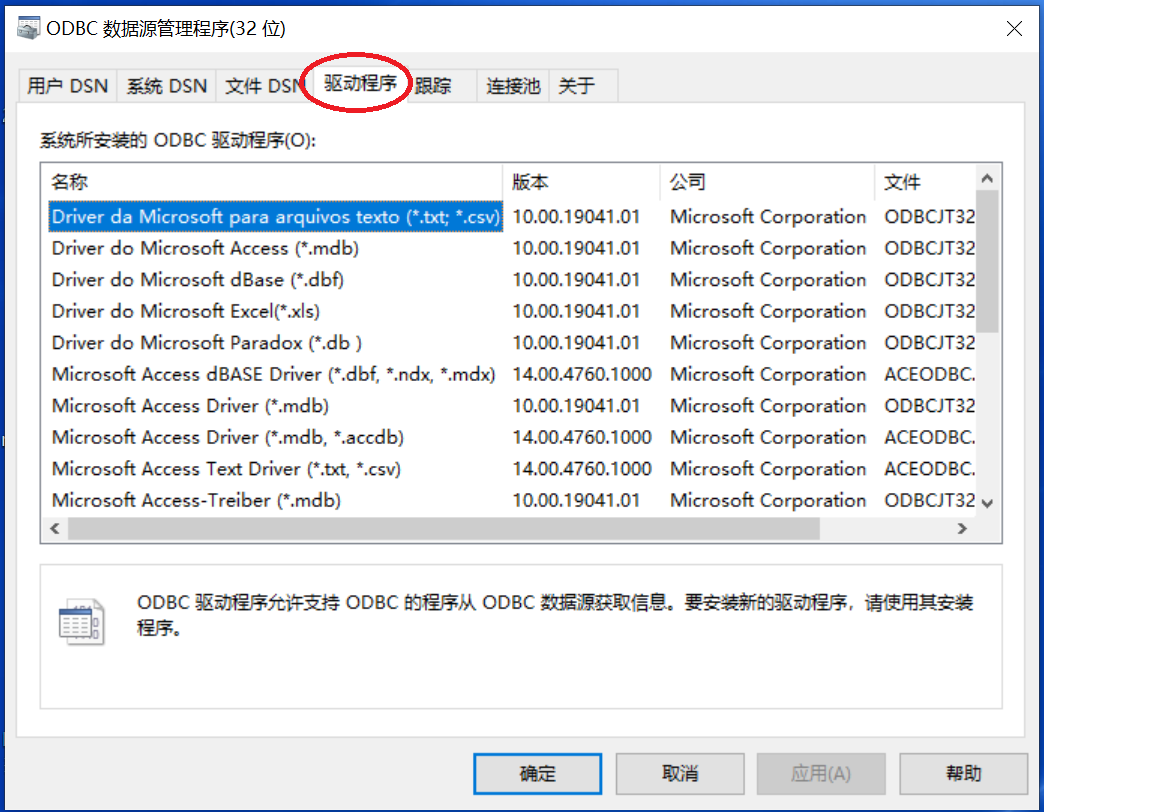
Task: Select Microsoft Access Text Driver (*.txt, *.csv)
Action: (x=511, y=470)
